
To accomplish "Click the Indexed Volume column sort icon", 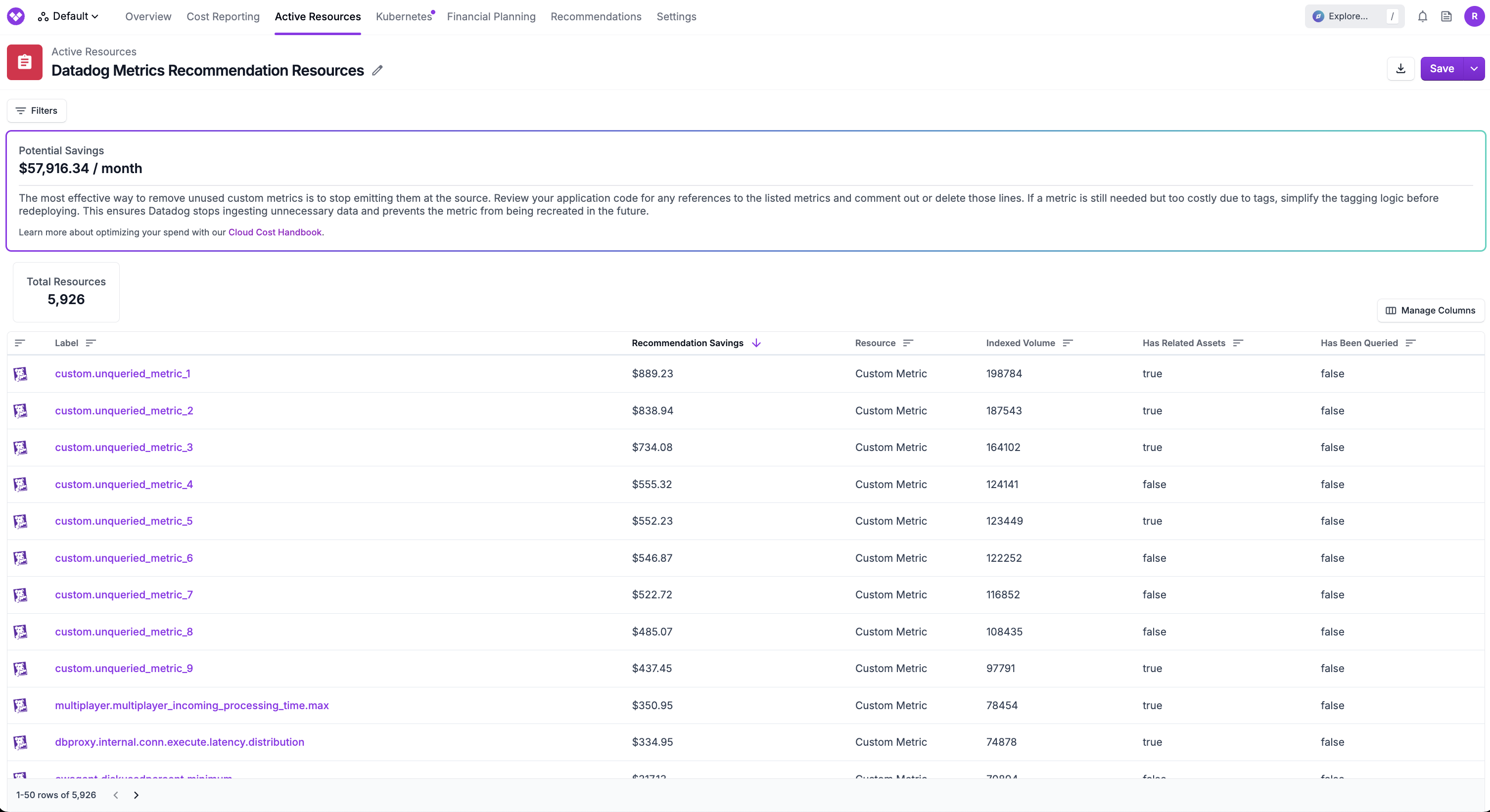I will (x=1068, y=343).
